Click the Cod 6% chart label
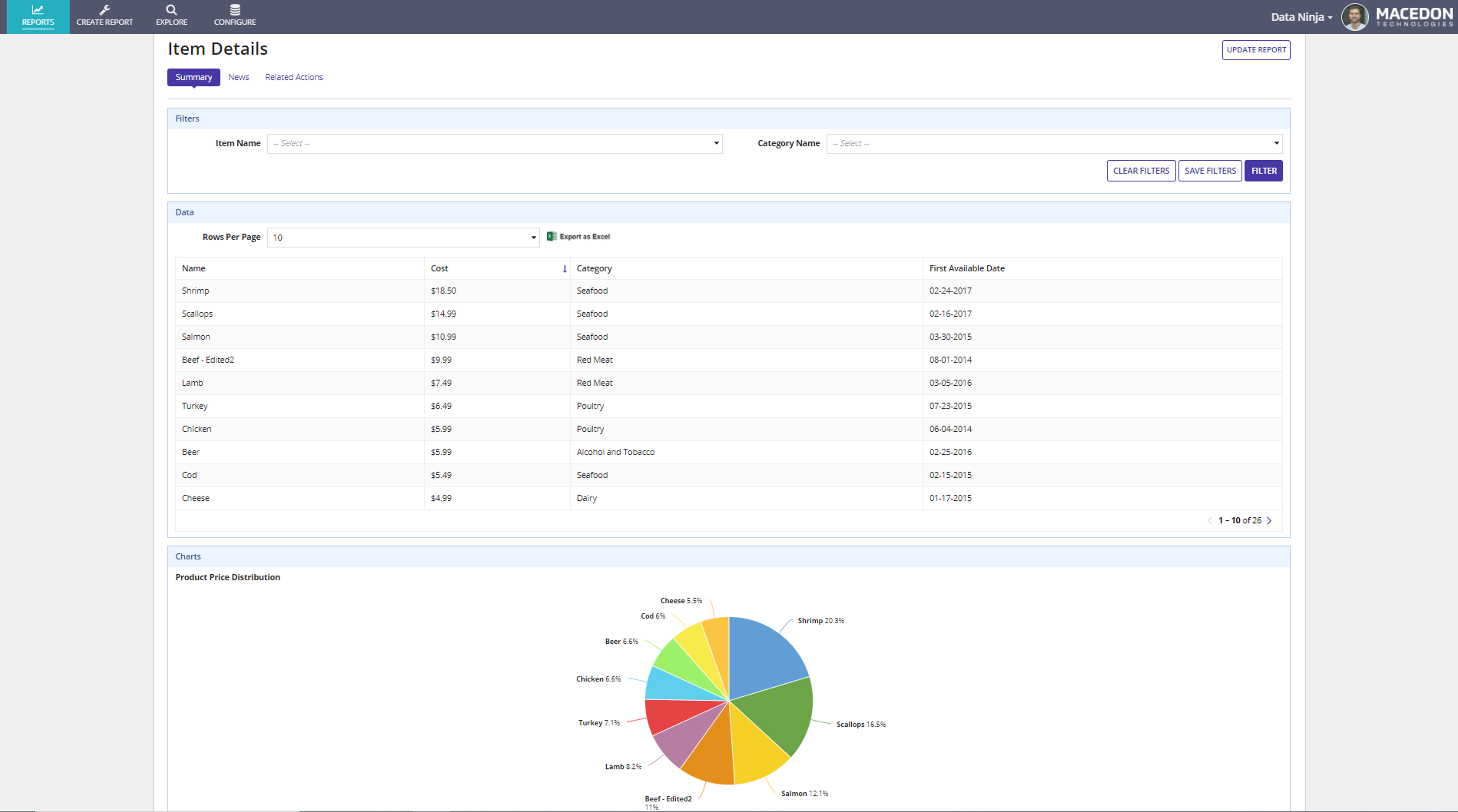 tap(653, 616)
